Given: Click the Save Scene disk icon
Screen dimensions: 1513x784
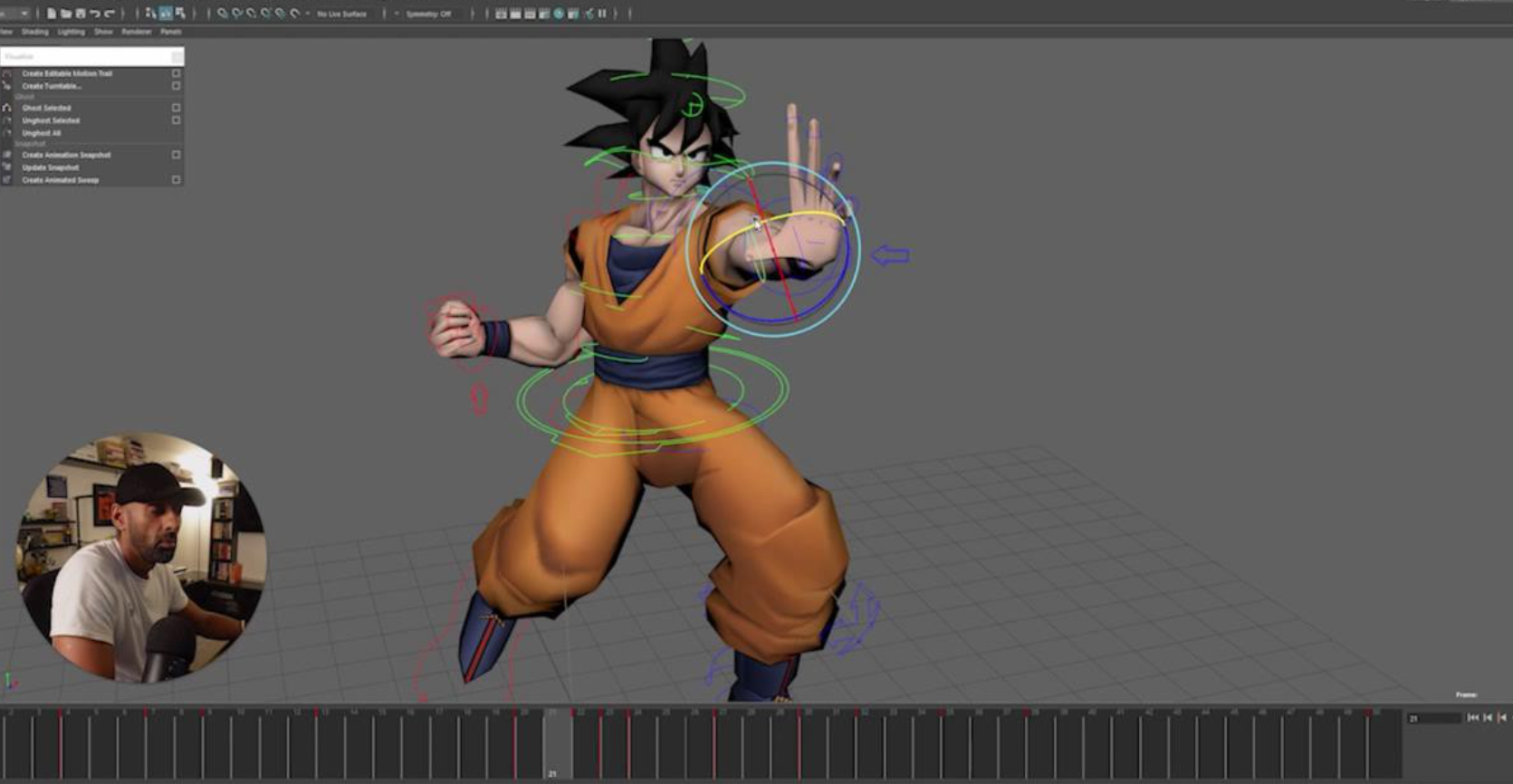Looking at the screenshot, I should click(x=81, y=14).
